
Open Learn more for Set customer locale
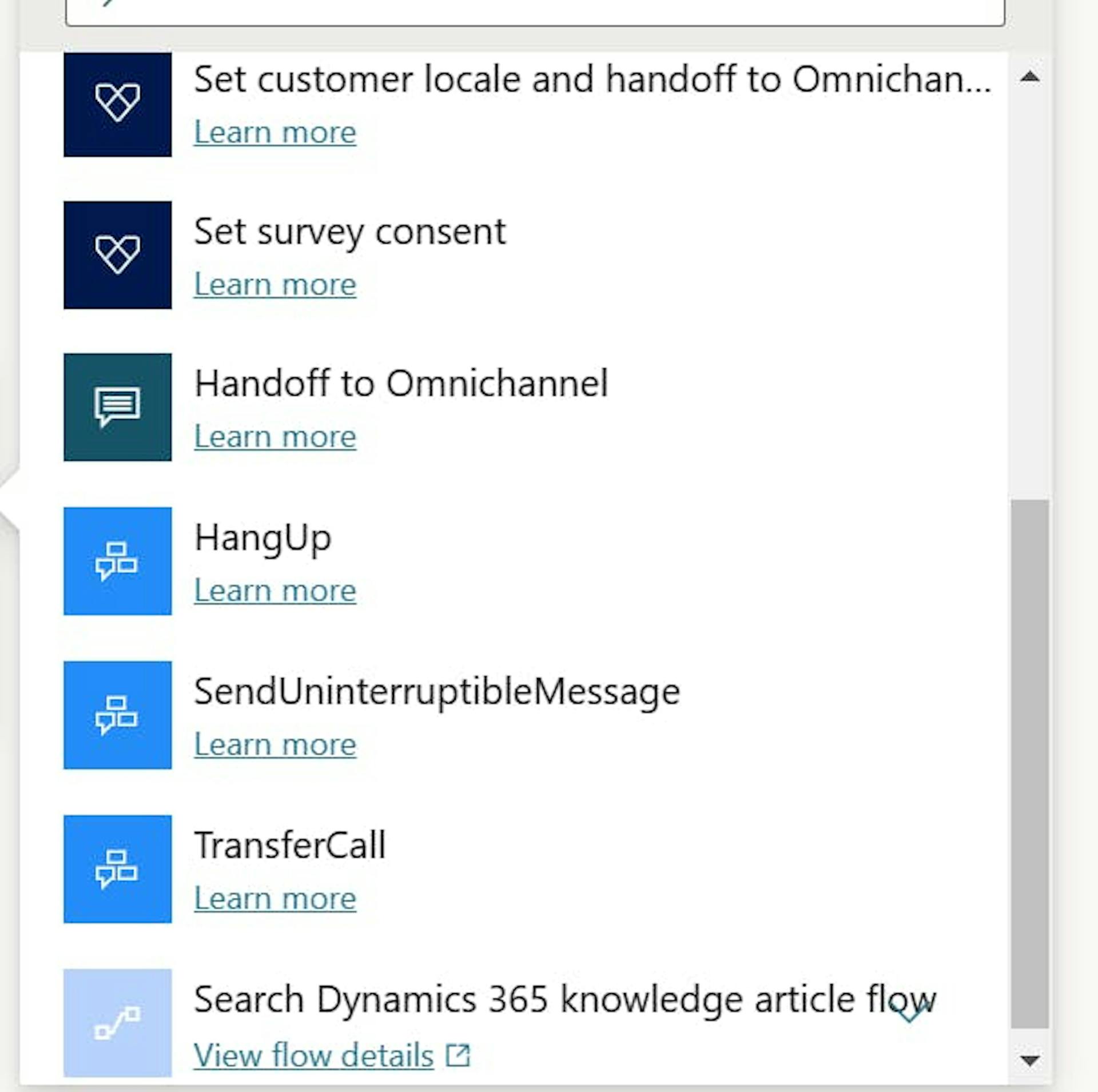click(x=274, y=132)
